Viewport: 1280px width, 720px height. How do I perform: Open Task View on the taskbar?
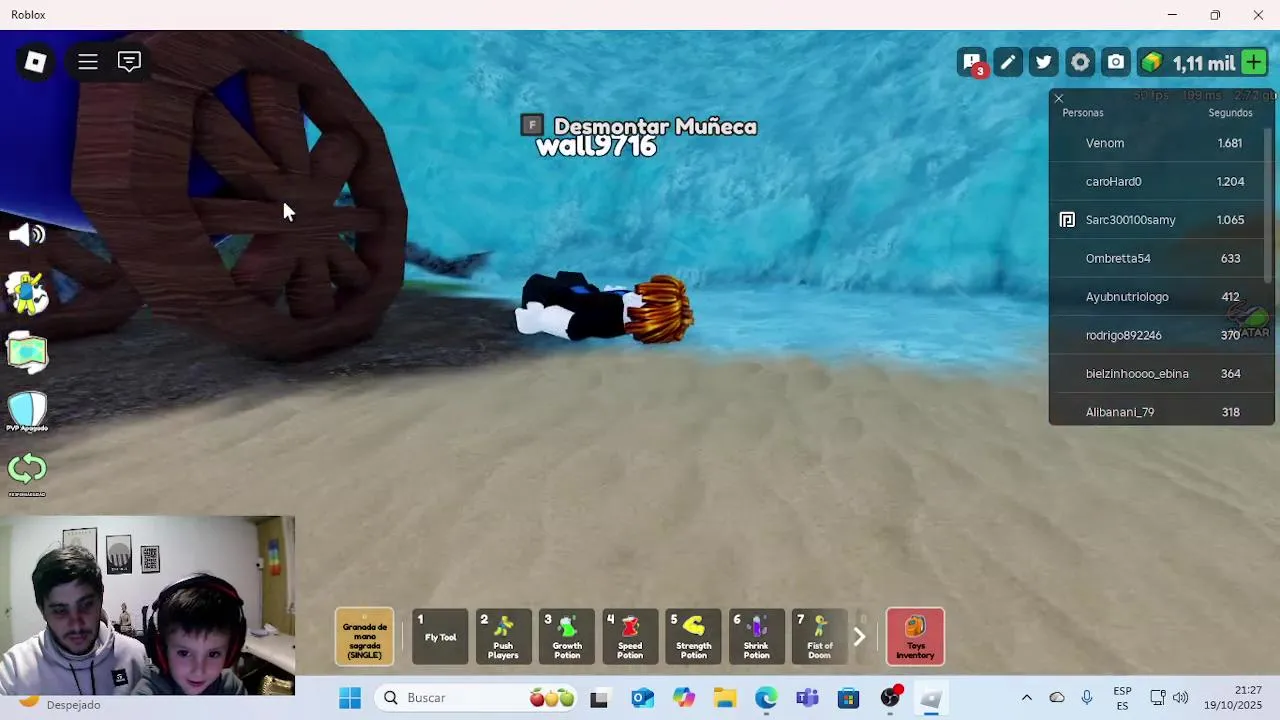(x=599, y=698)
